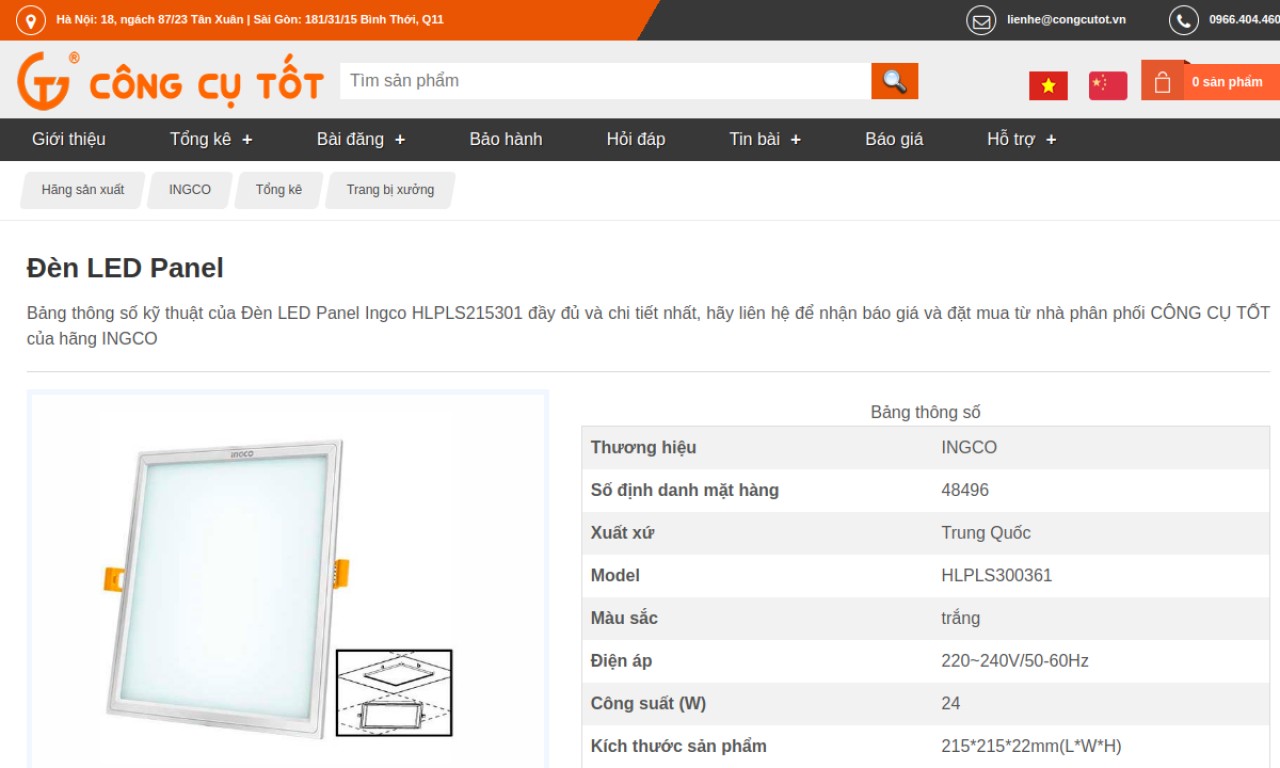Go to 'Hãng sản xuất' breadcrumb
This screenshot has height=768, width=1280.
[83, 190]
